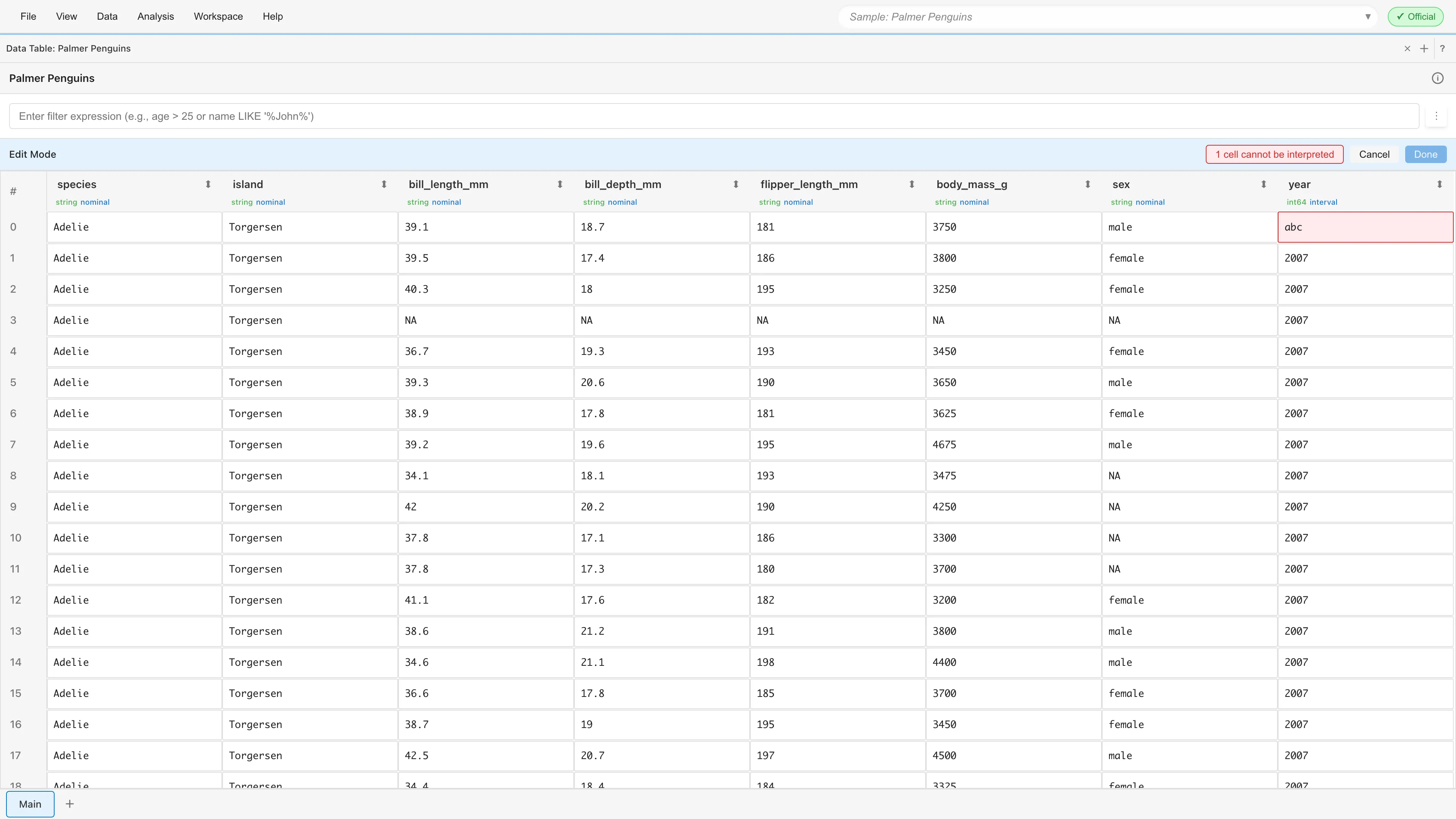Open the Help menu

click(x=273, y=16)
